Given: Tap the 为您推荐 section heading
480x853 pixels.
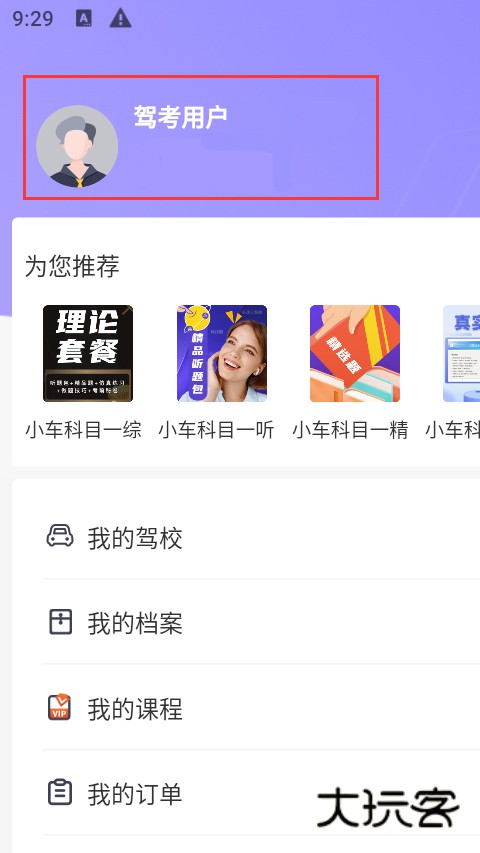Looking at the screenshot, I should click(72, 267).
